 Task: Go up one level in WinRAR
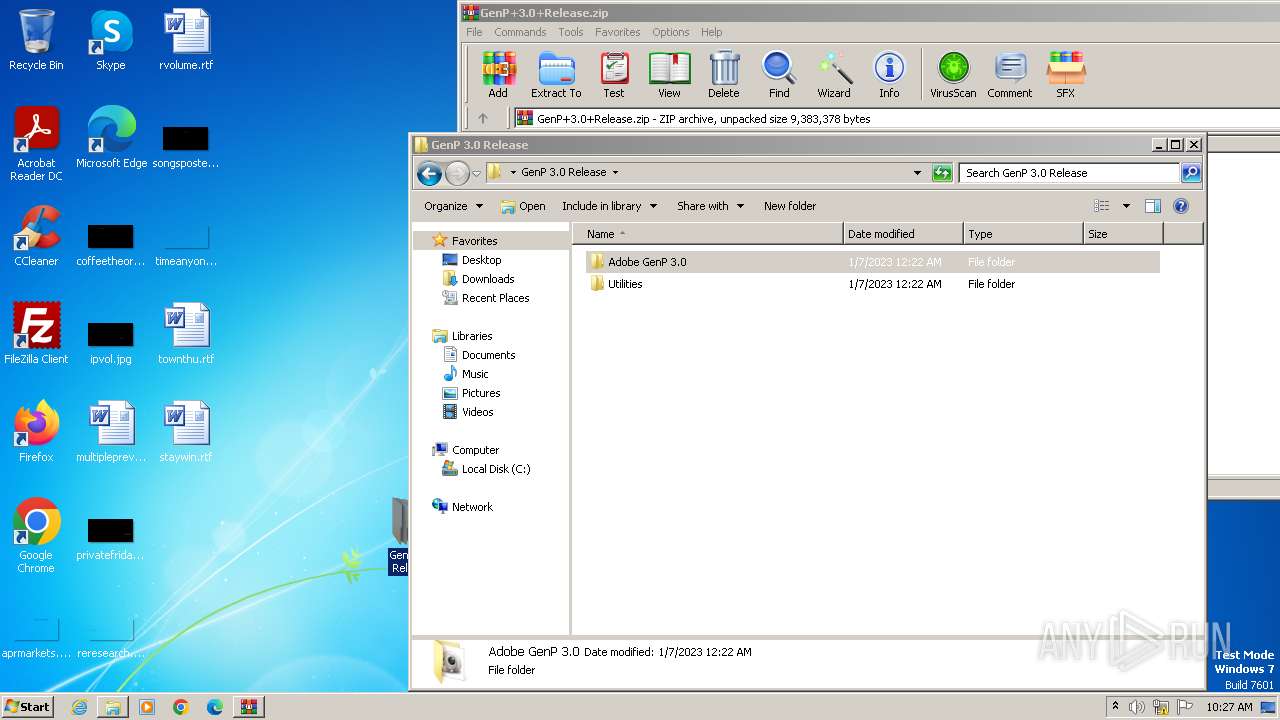click(483, 118)
